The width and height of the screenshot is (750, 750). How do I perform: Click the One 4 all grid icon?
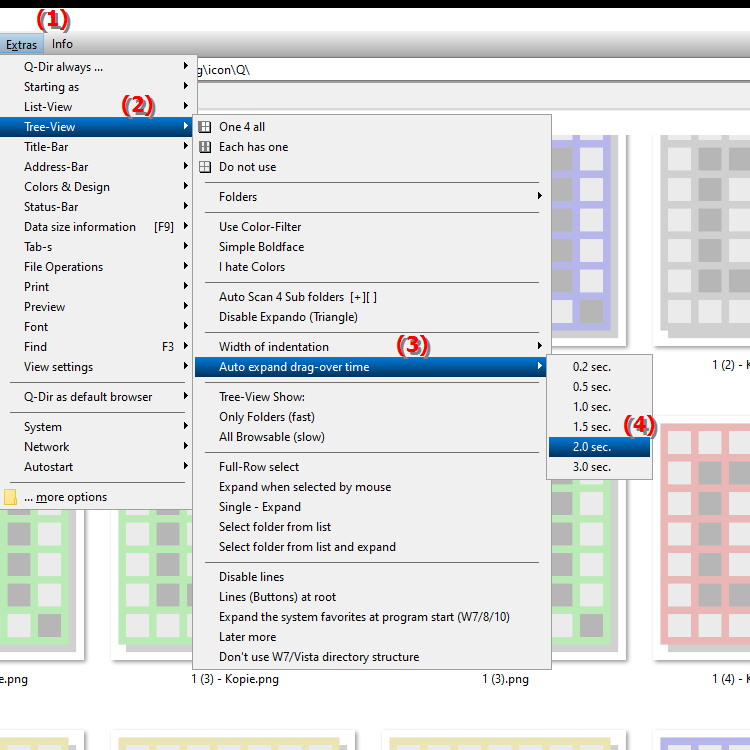click(205, 127)
